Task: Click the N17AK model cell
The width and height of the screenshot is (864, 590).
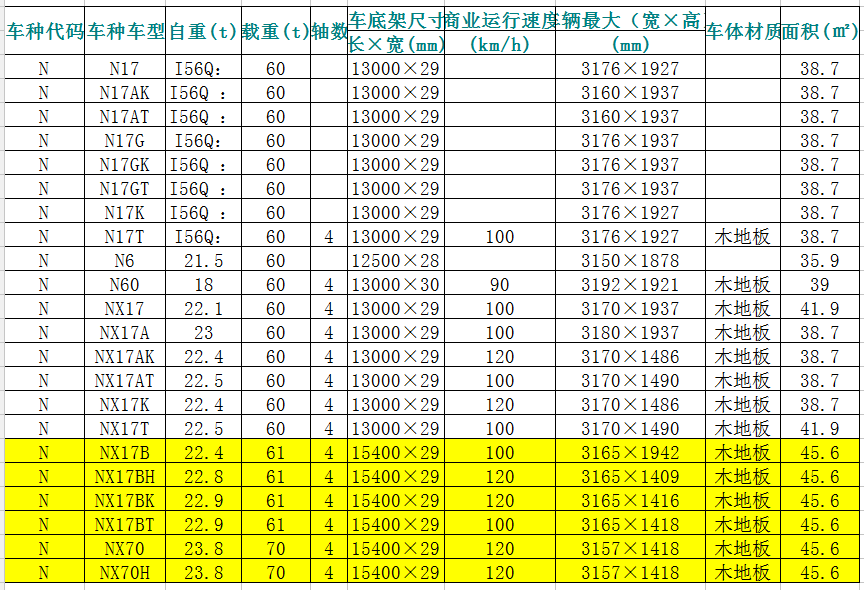Action: (x=125, y=93)
